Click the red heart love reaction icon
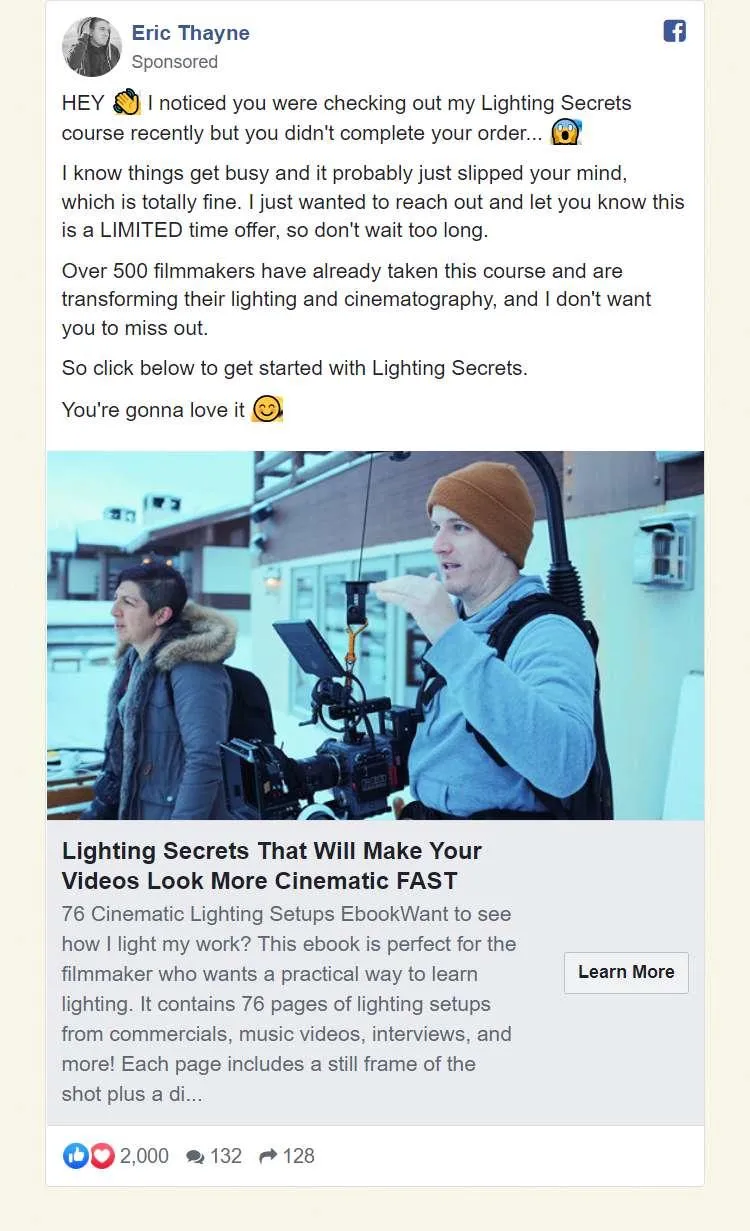Viewport: 750px width, 1231px height. coord(102,1156)
